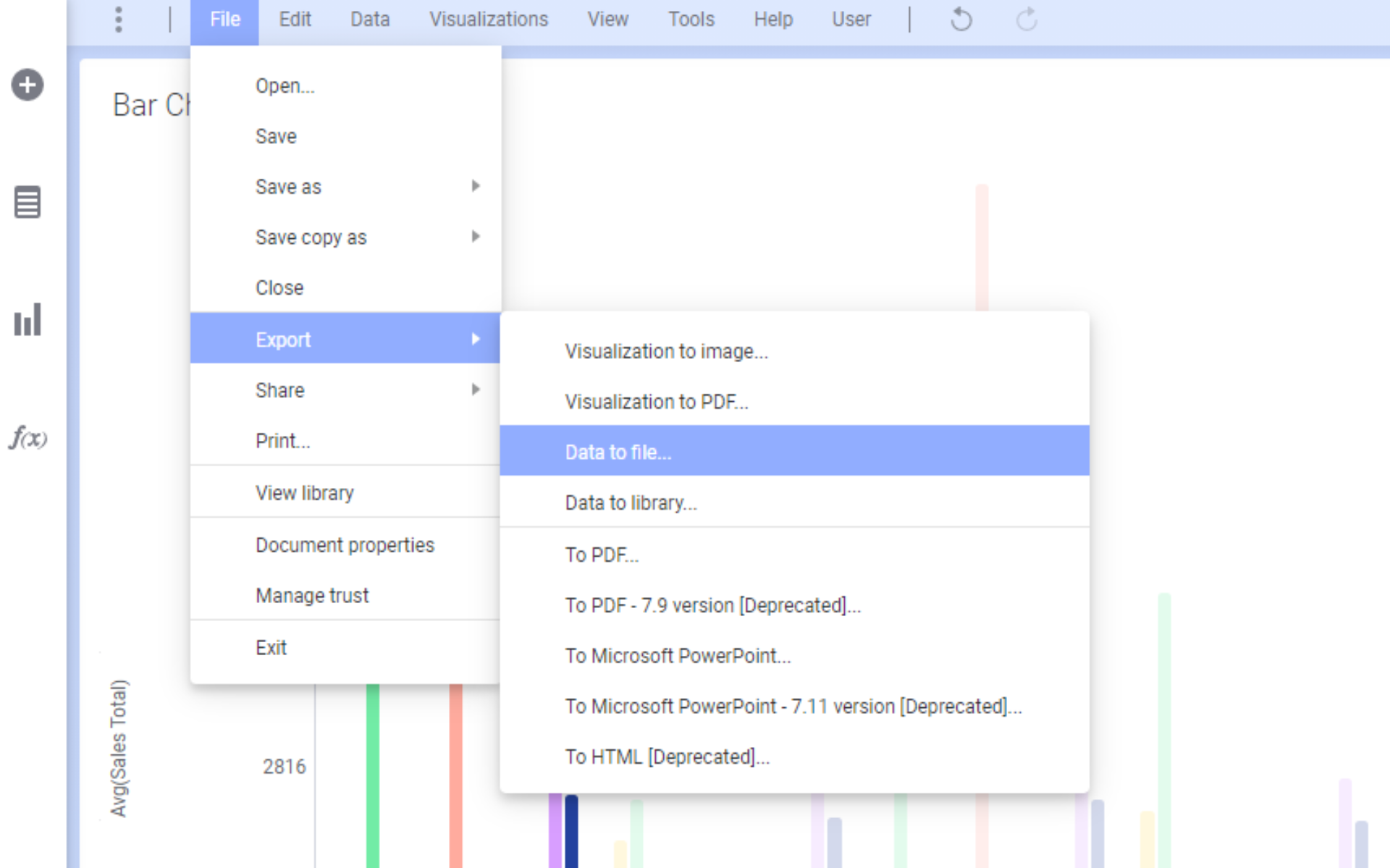Select Visualization to image... export option
The height and width of the screenshot is (868, 1390).
click(794, 351)
